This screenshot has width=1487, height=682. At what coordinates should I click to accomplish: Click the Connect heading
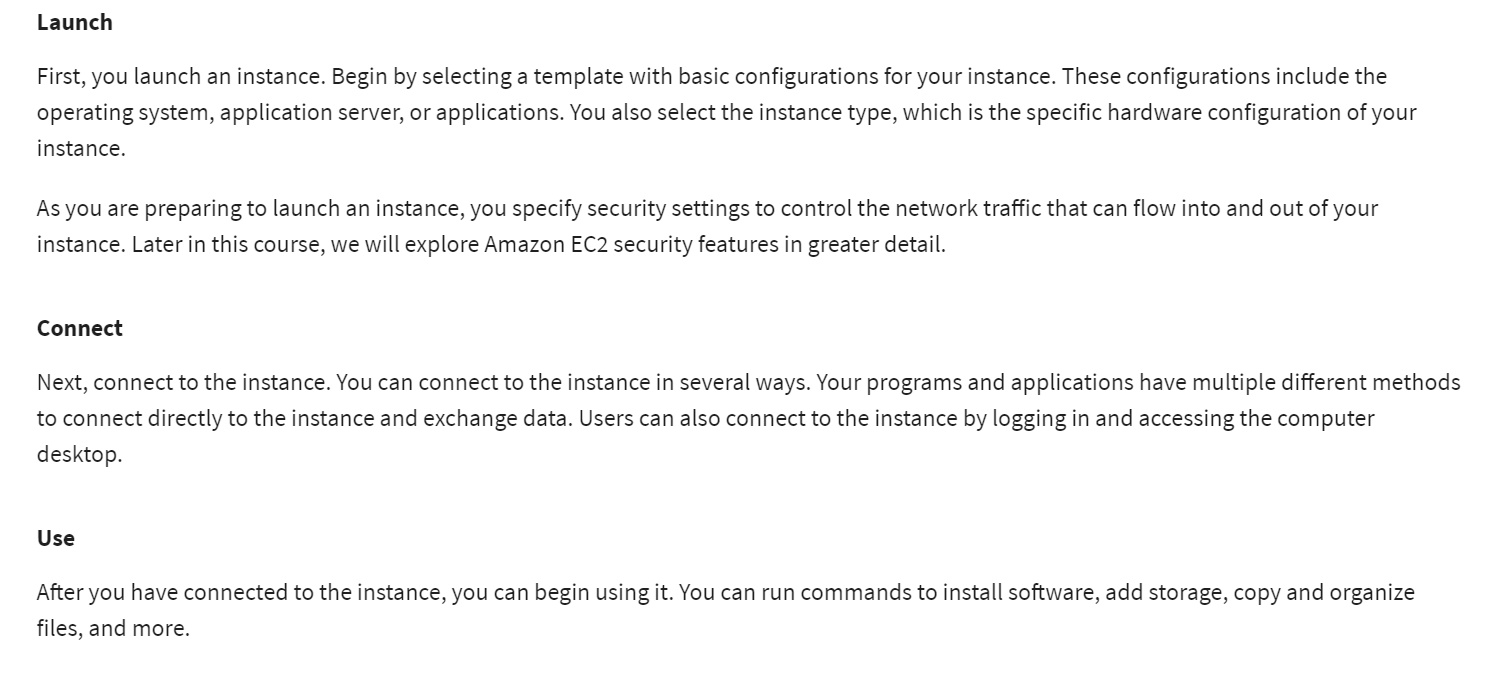[x=80, y=328]
